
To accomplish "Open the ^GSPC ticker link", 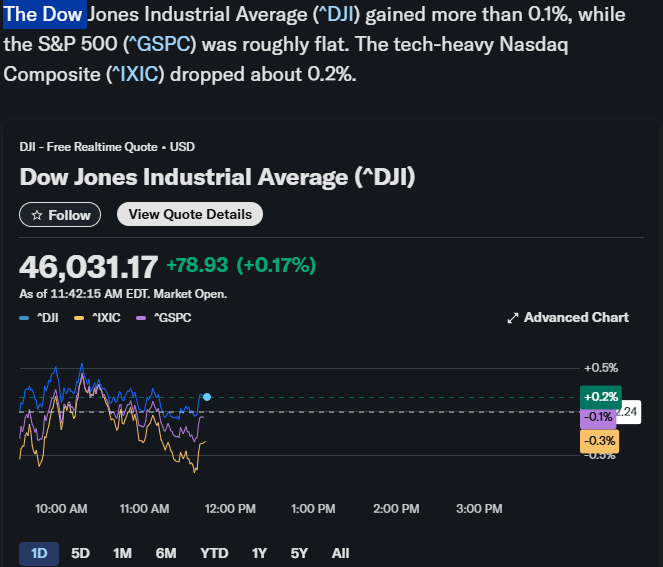I will tap(159, 44).
